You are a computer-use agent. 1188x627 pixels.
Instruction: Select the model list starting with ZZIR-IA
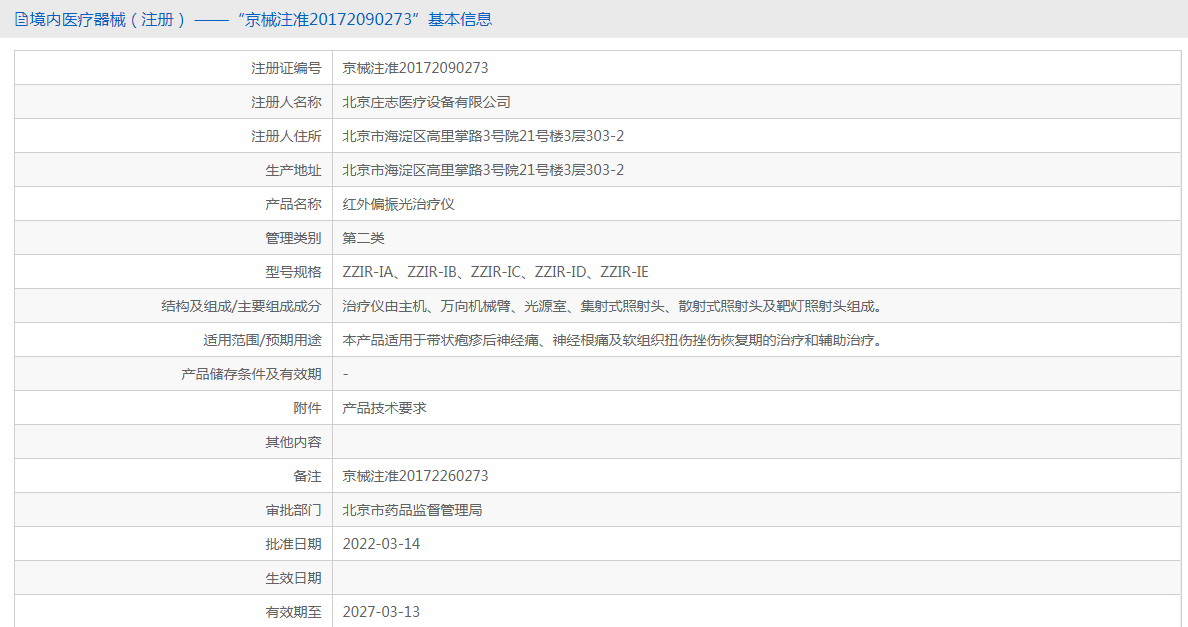click(496, 271)
